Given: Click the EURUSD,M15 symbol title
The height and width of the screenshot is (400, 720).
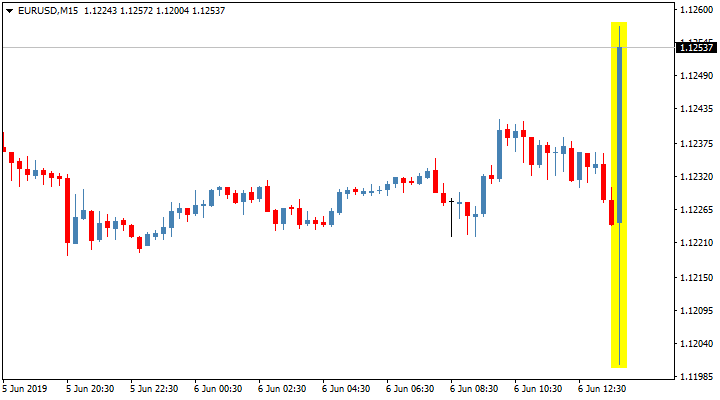Looking at the screenshot, I should click(x=48, y=11).
